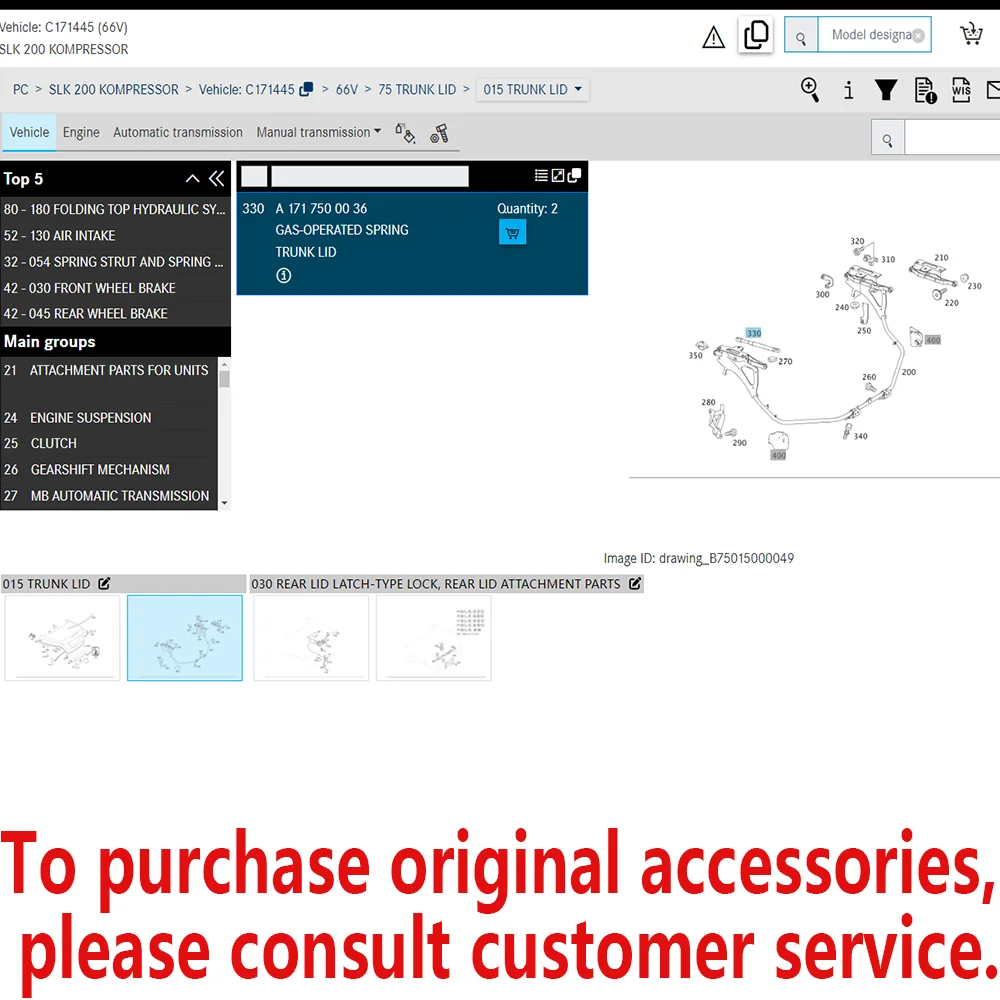Select 42 - 045 REAR WHEEL BRAKE
The width and height of the screenshot is (1000, 1000).
click(x=115, y=313)
